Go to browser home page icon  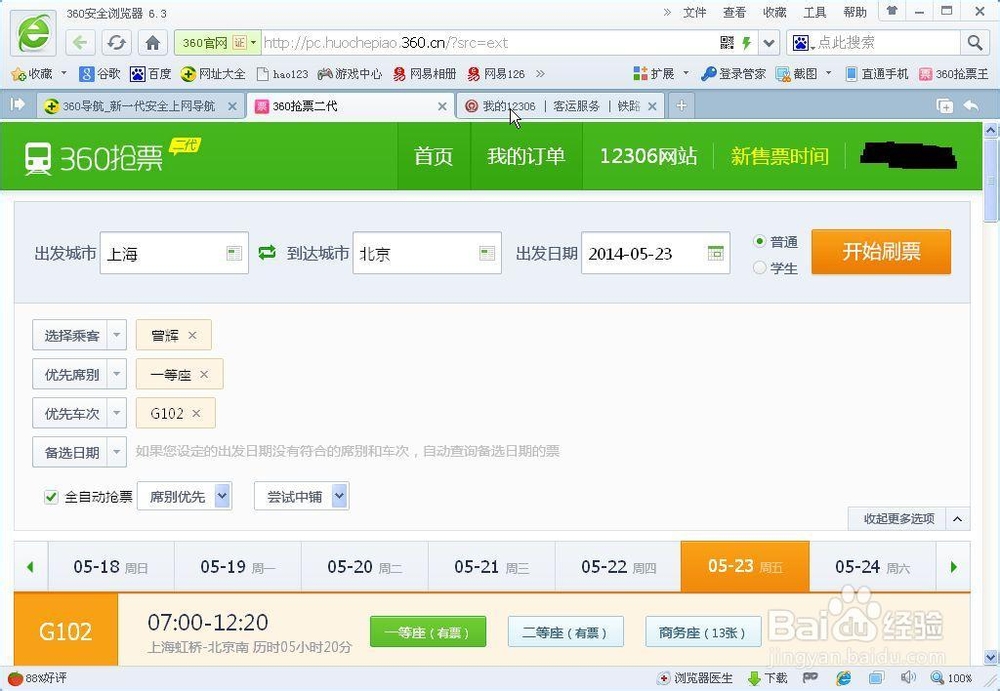coord(152,43)
